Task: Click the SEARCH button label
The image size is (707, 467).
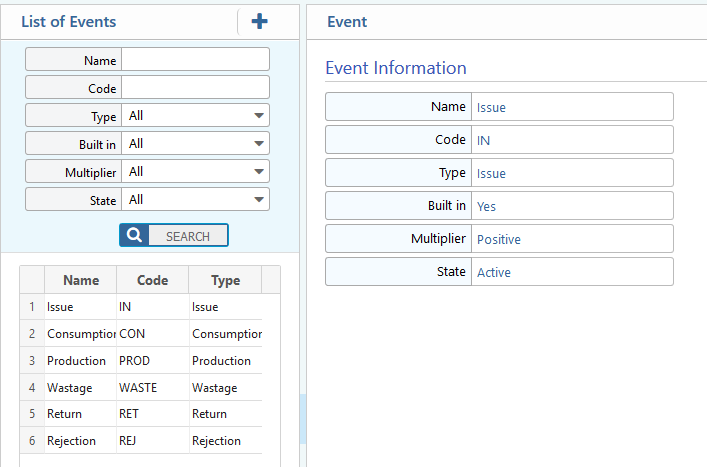Action: (188, 236)
